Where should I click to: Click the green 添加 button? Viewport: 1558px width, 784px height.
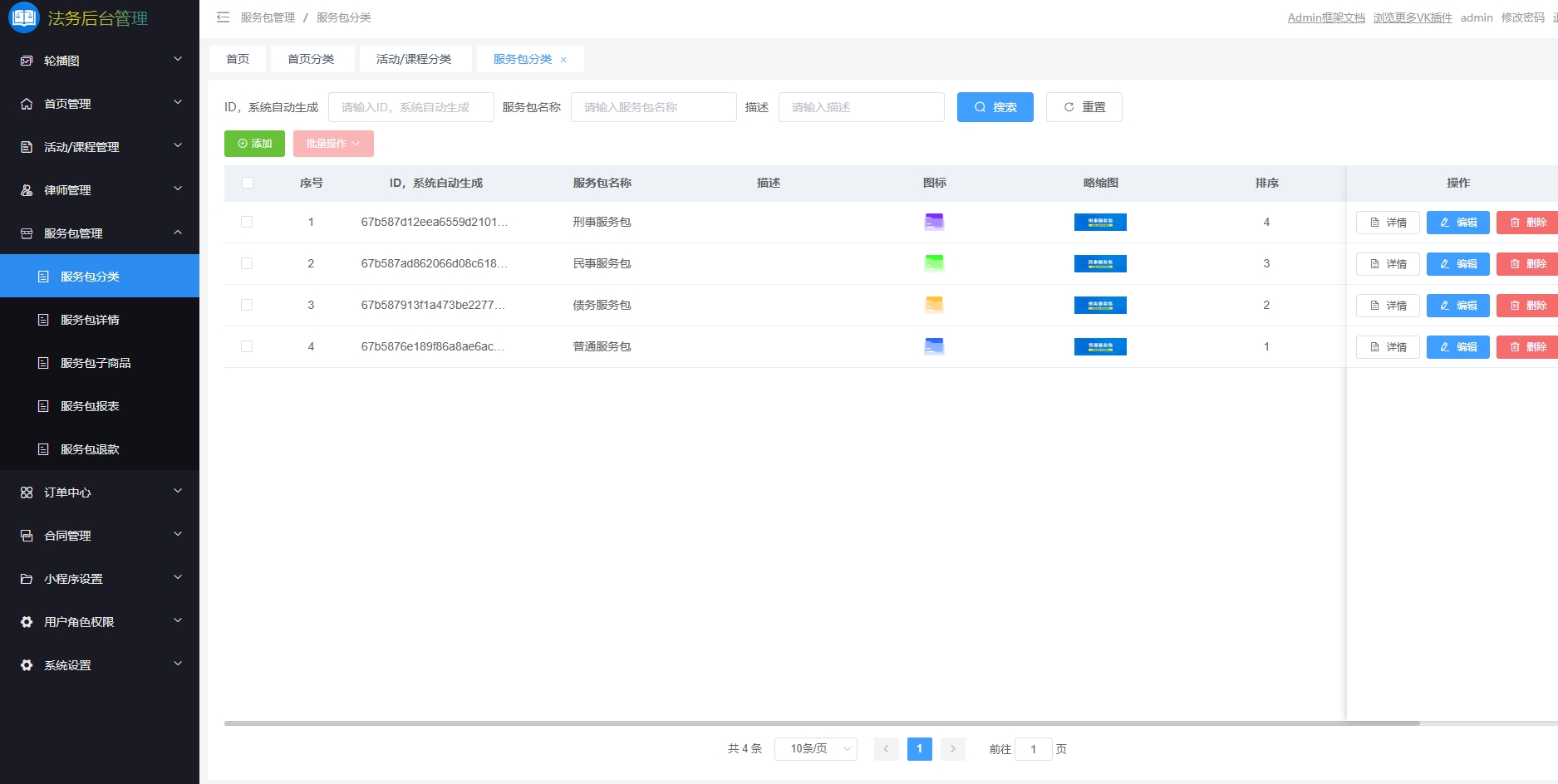[x=254, y=144]
